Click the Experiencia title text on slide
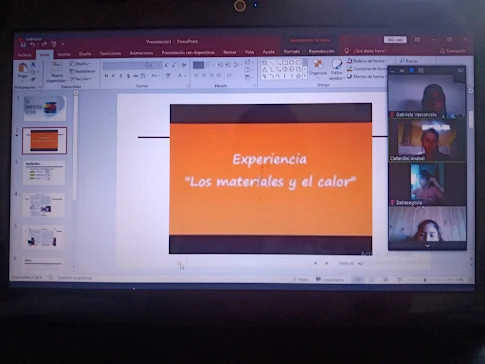 pyautogui.click(x=270, y=159)
